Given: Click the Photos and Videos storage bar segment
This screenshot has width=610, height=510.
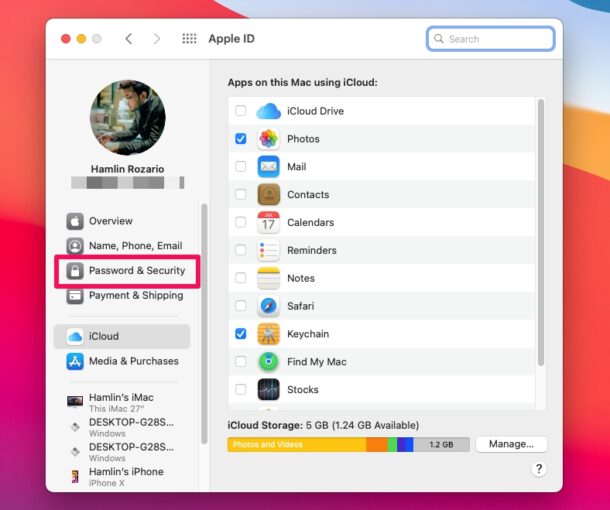Looking at the screenshot, I should coord(297,445).
